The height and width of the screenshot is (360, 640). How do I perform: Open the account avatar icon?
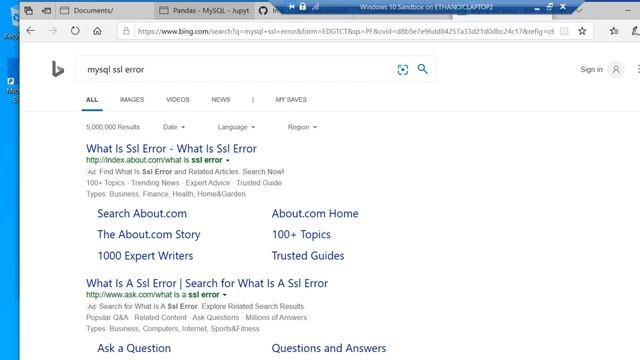pos(616,70)
